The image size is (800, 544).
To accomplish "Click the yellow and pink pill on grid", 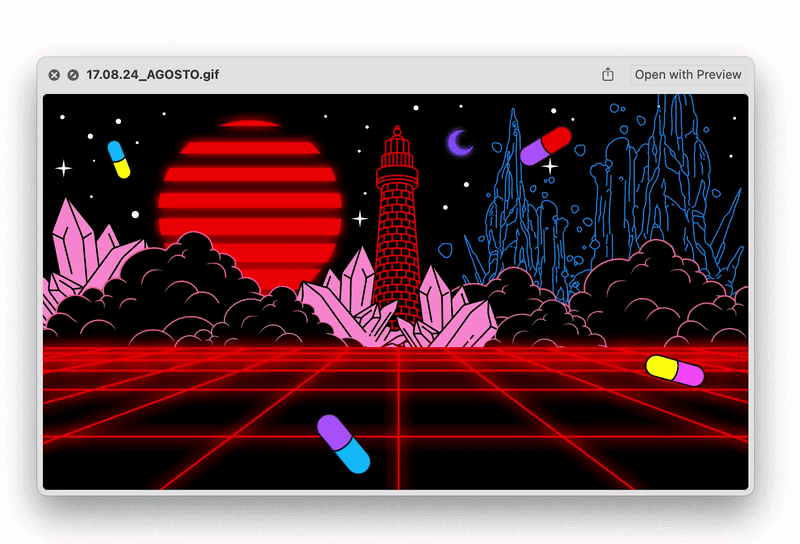I will pos(674,370).
